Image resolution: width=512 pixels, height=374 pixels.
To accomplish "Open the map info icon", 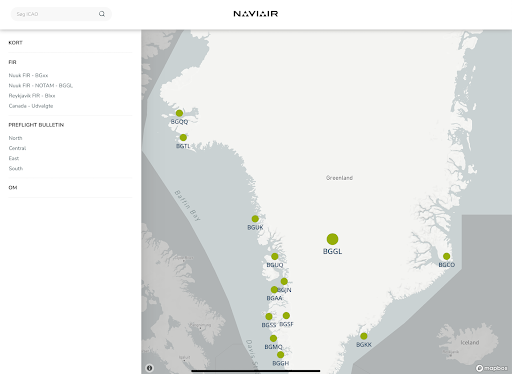I will [150, 368].
